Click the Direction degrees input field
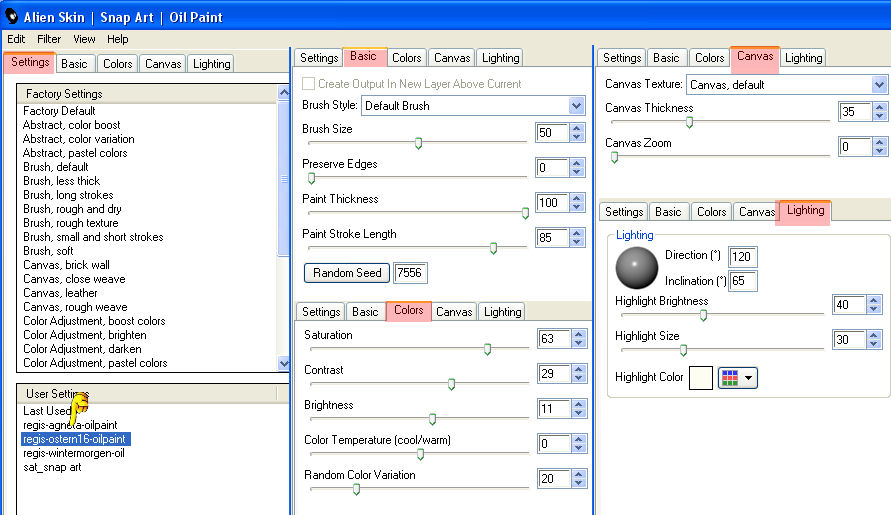Viewport: 891px width, 515px height. coord(743,257)
